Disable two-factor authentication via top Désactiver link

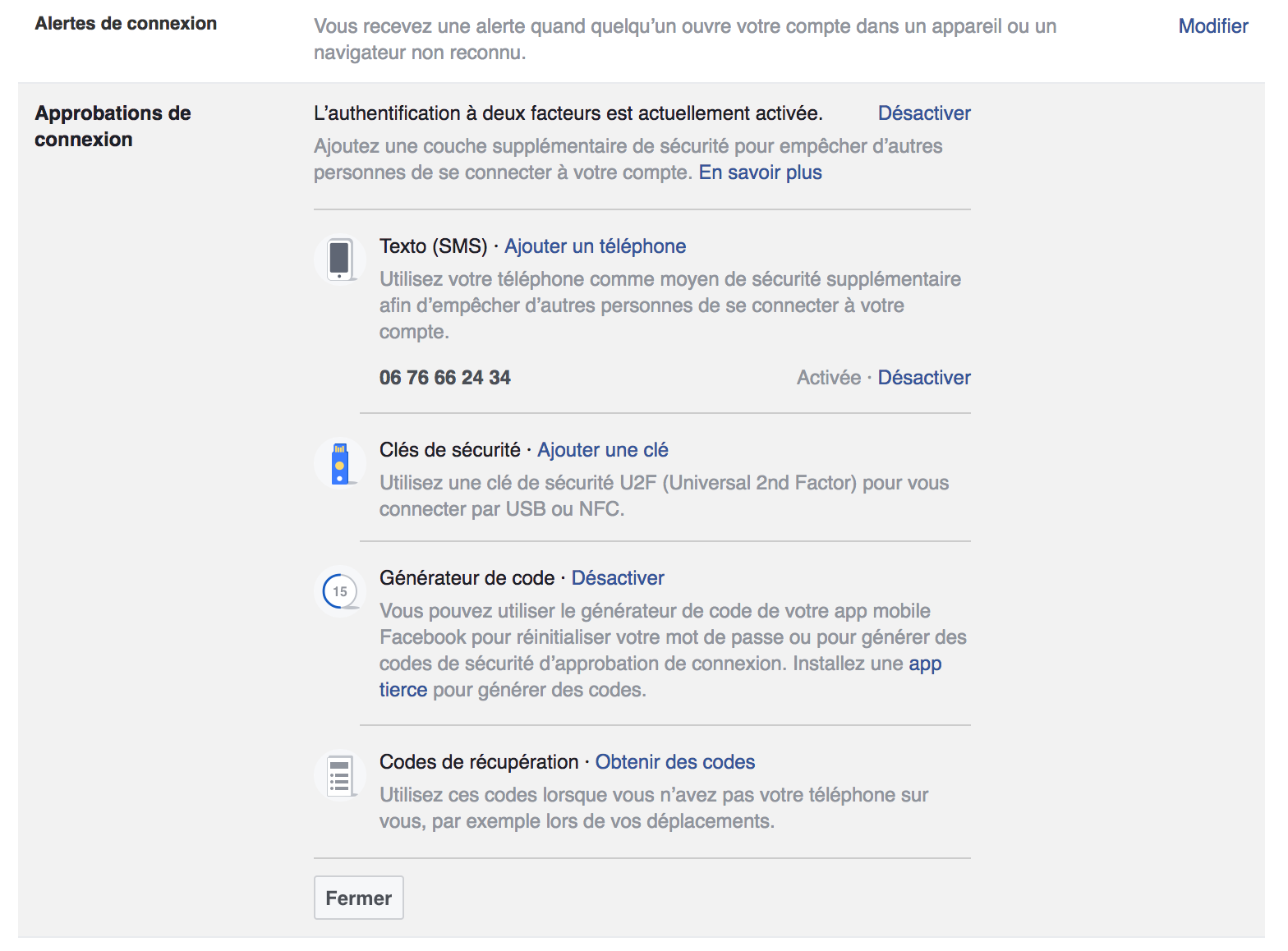click(x=924, y=113)
